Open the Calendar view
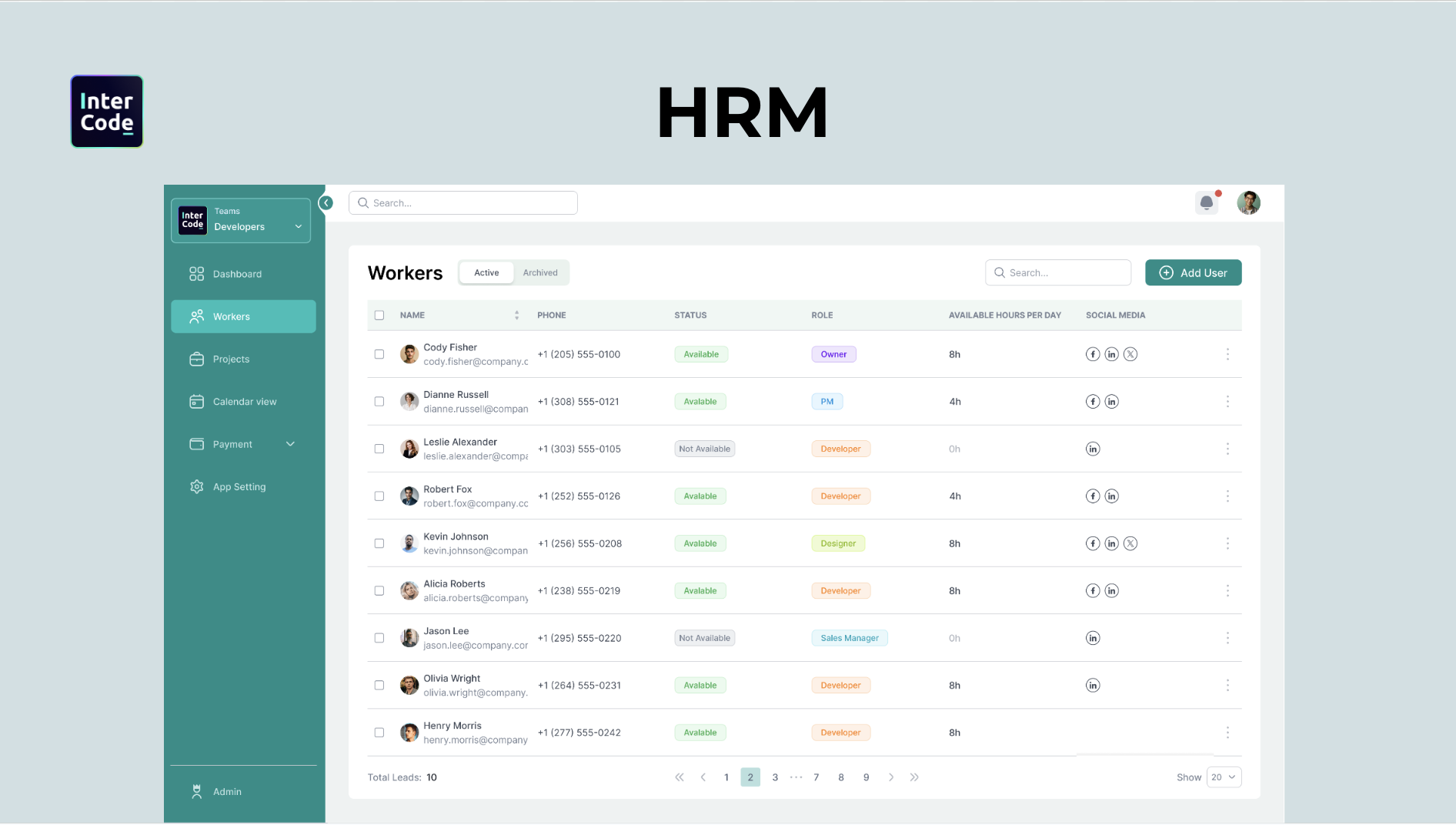Image resolution: width=1456 pixels, height=825 pixels. 244,401
